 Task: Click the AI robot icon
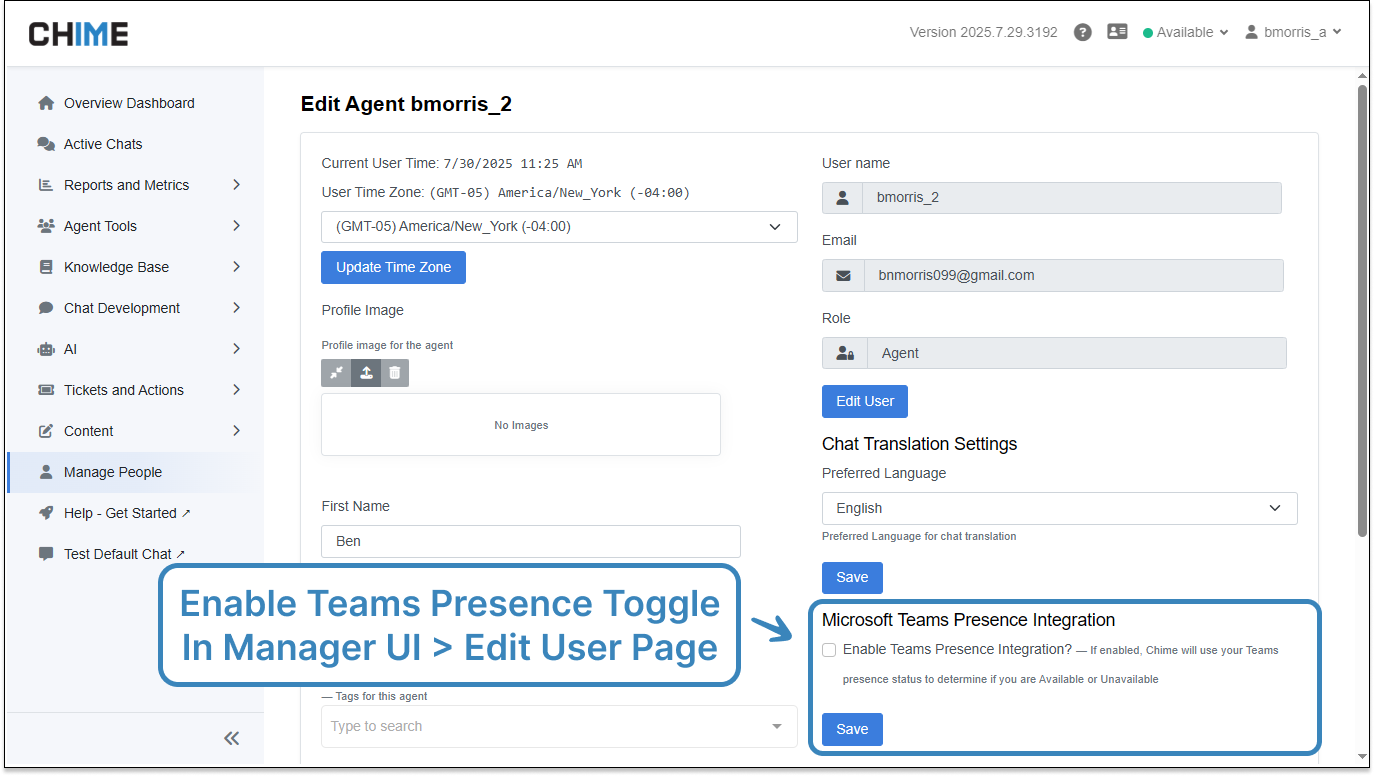point(46,349)
